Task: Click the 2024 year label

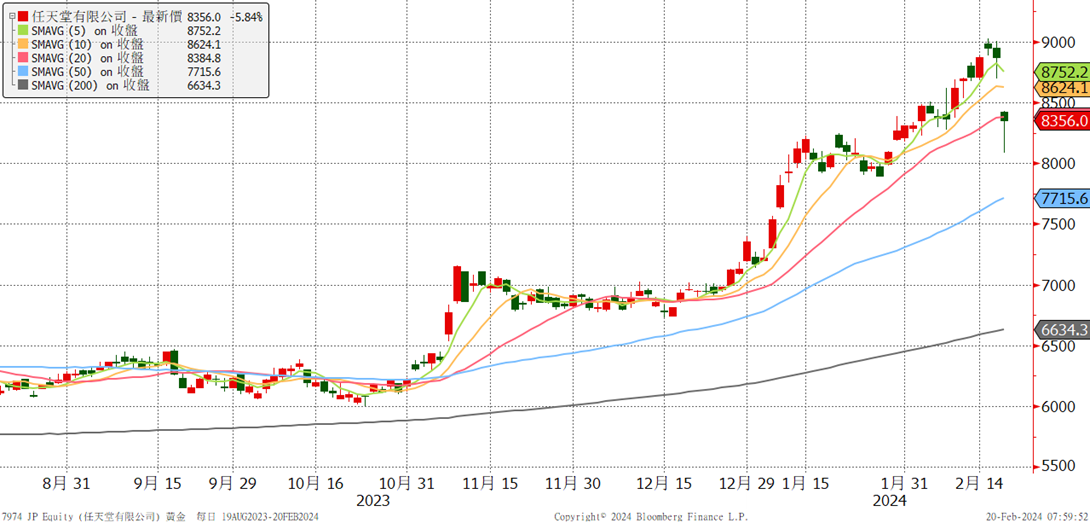Action: 890,501
